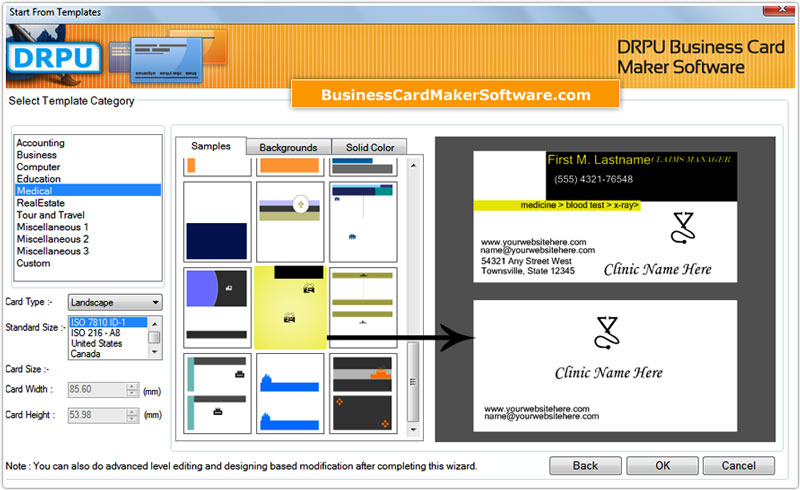Select the olive striped template thumbnail
Screen dimensions: 800x490
click(362, 307)
